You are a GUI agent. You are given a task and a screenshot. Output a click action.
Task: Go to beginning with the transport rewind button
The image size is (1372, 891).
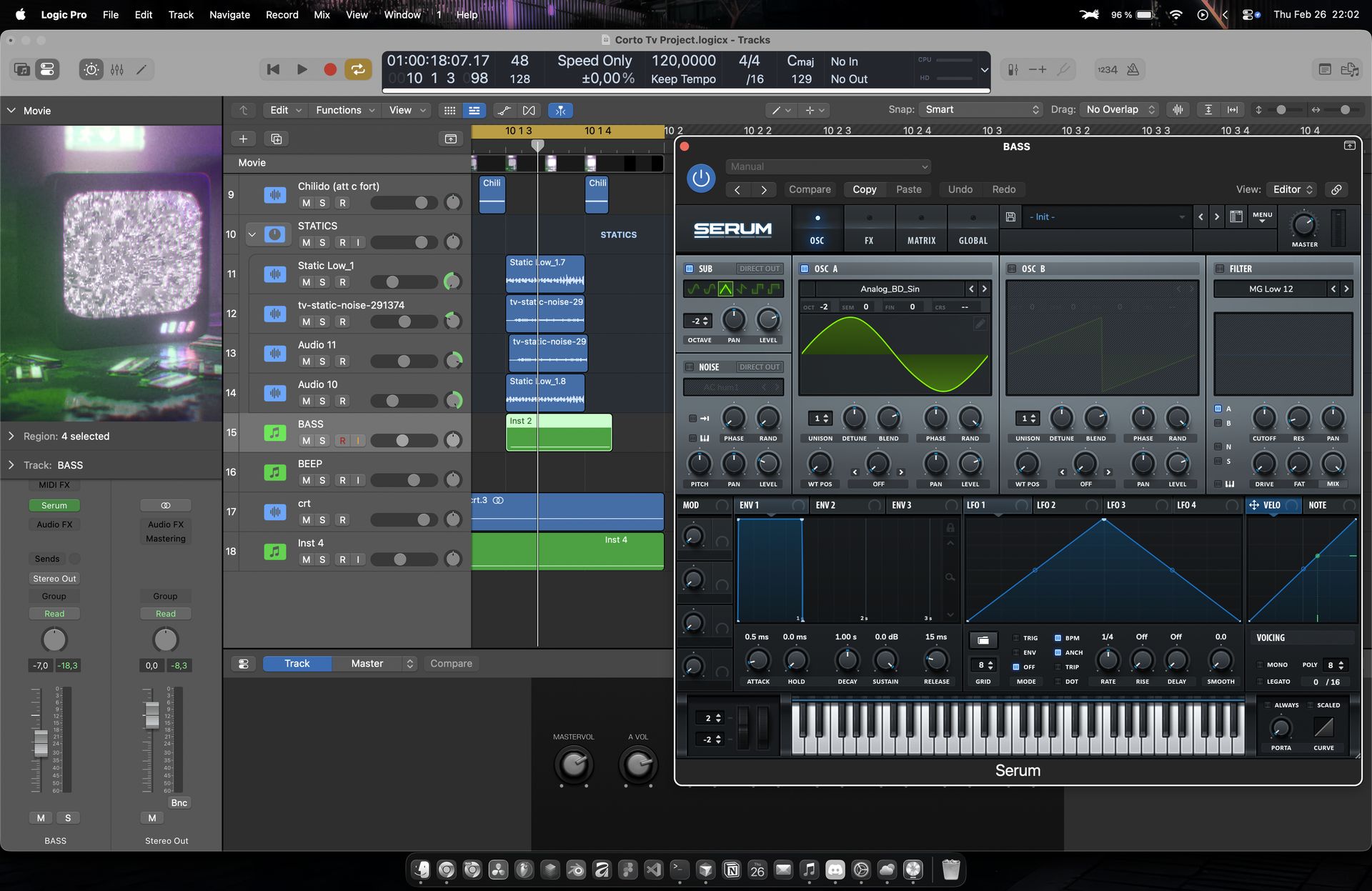273,69
